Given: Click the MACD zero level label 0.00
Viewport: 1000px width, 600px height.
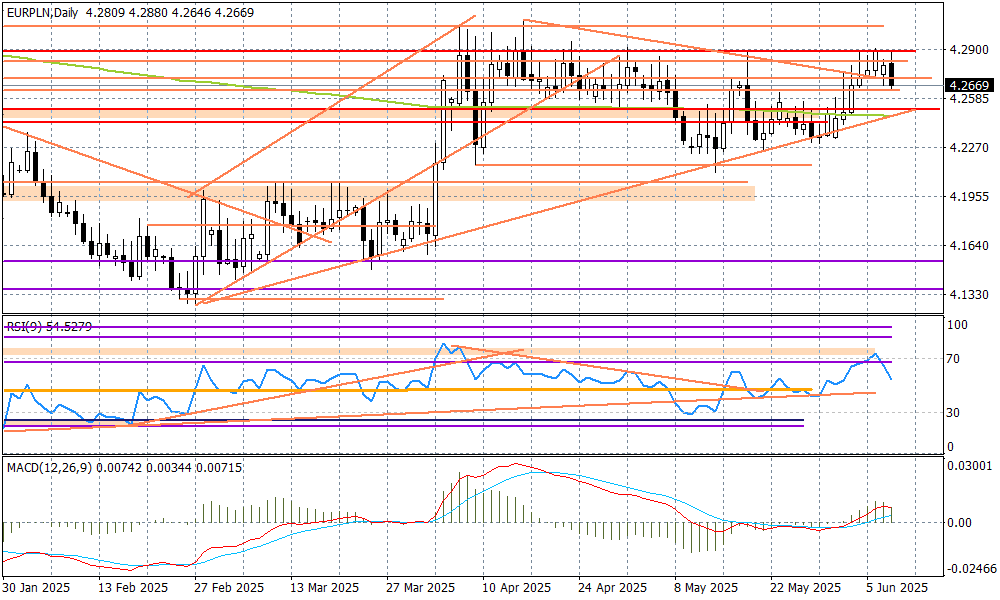Looking at the screenshot, I should (960, 523).
